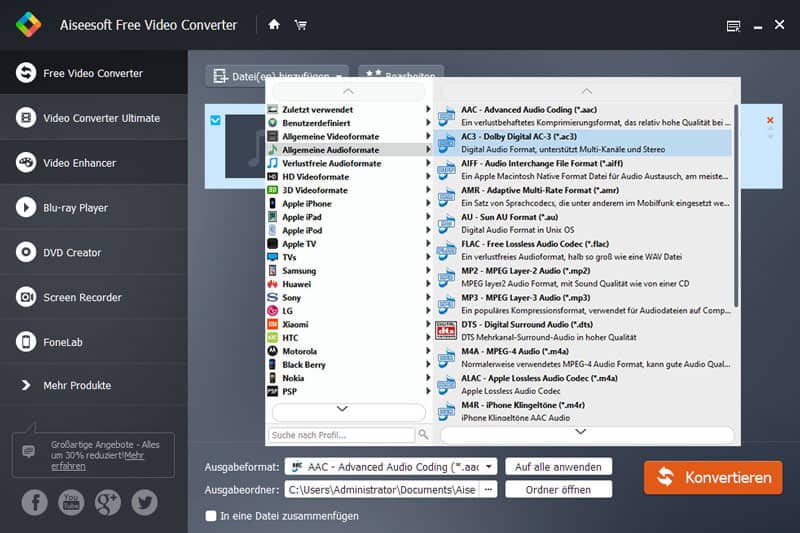Choose the TVs category

click(x=349, y=257)
